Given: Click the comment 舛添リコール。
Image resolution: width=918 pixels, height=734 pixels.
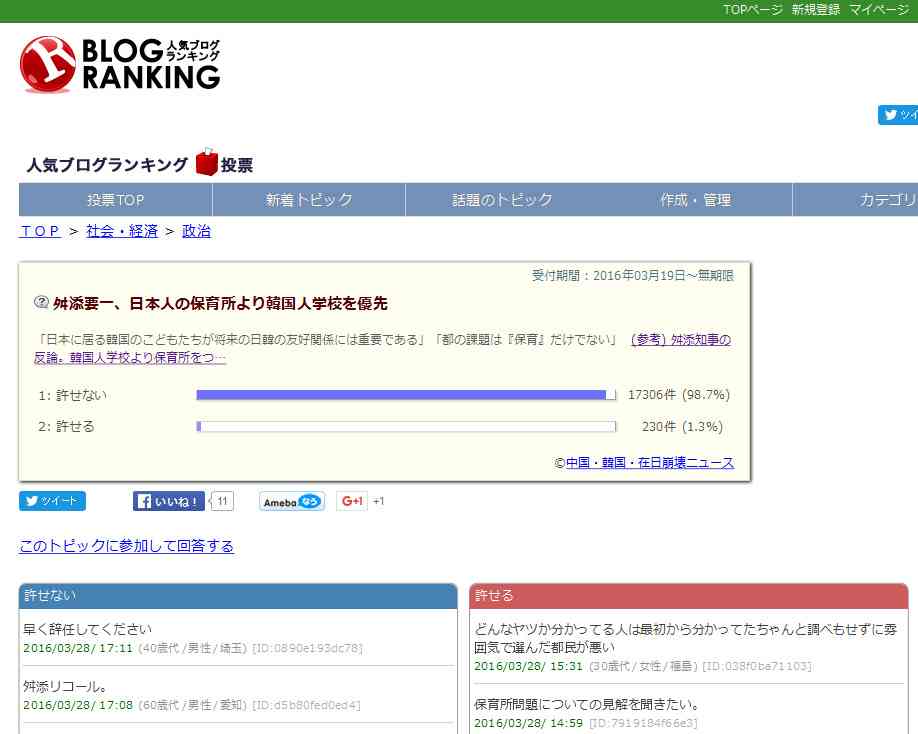Looking at the screenshot, I should (x=65, y=686).
